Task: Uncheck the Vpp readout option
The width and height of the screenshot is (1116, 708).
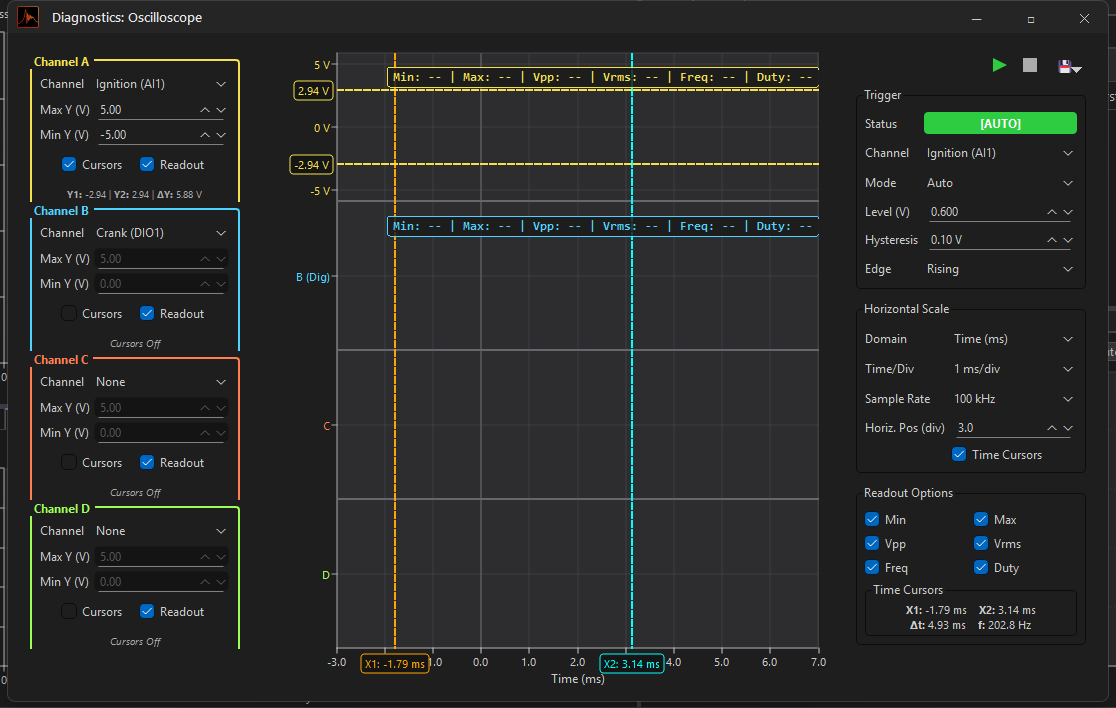Action: tap(872, 544)
